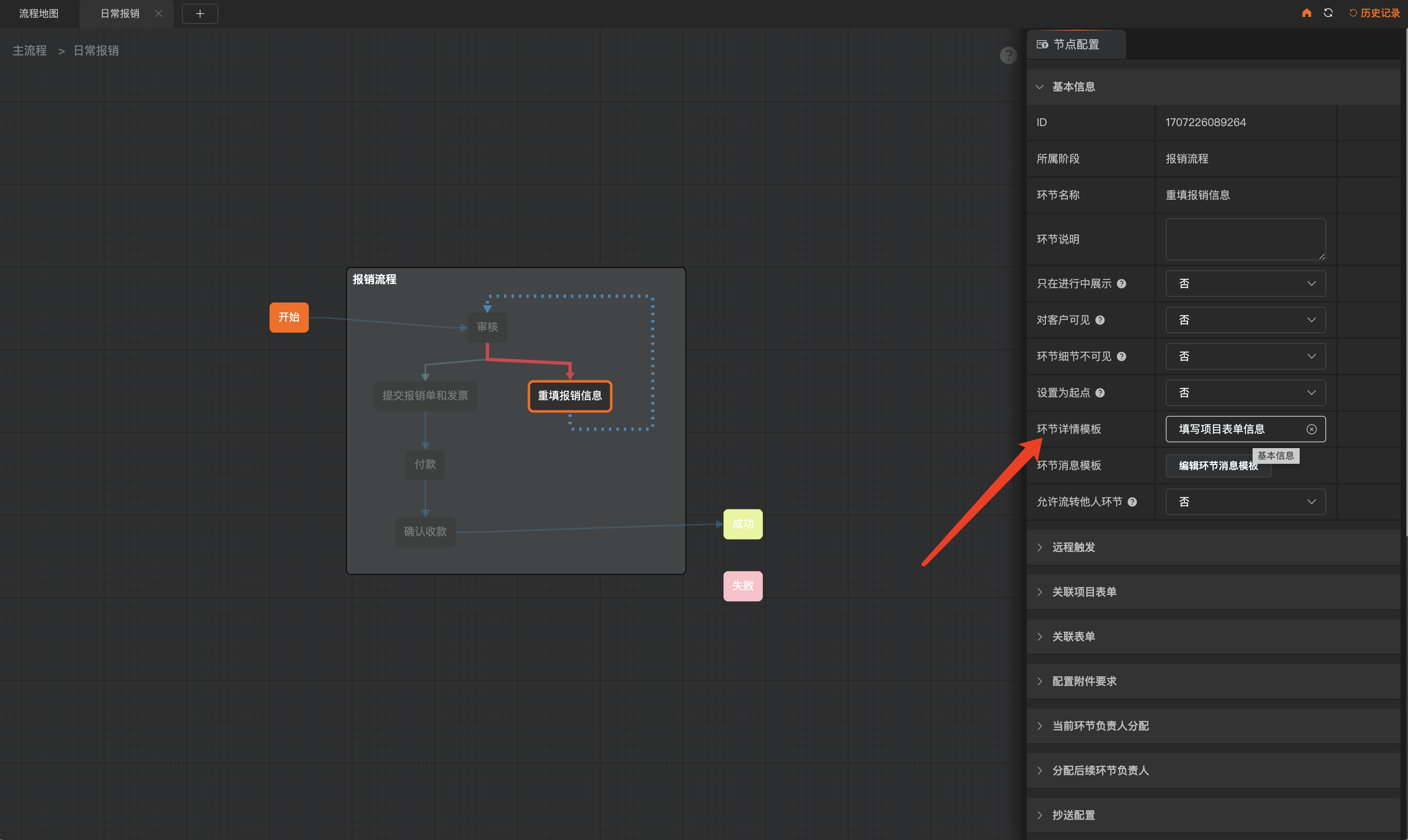Select the 审核 node
This screenshot has height=840, width=1408.
487,327
